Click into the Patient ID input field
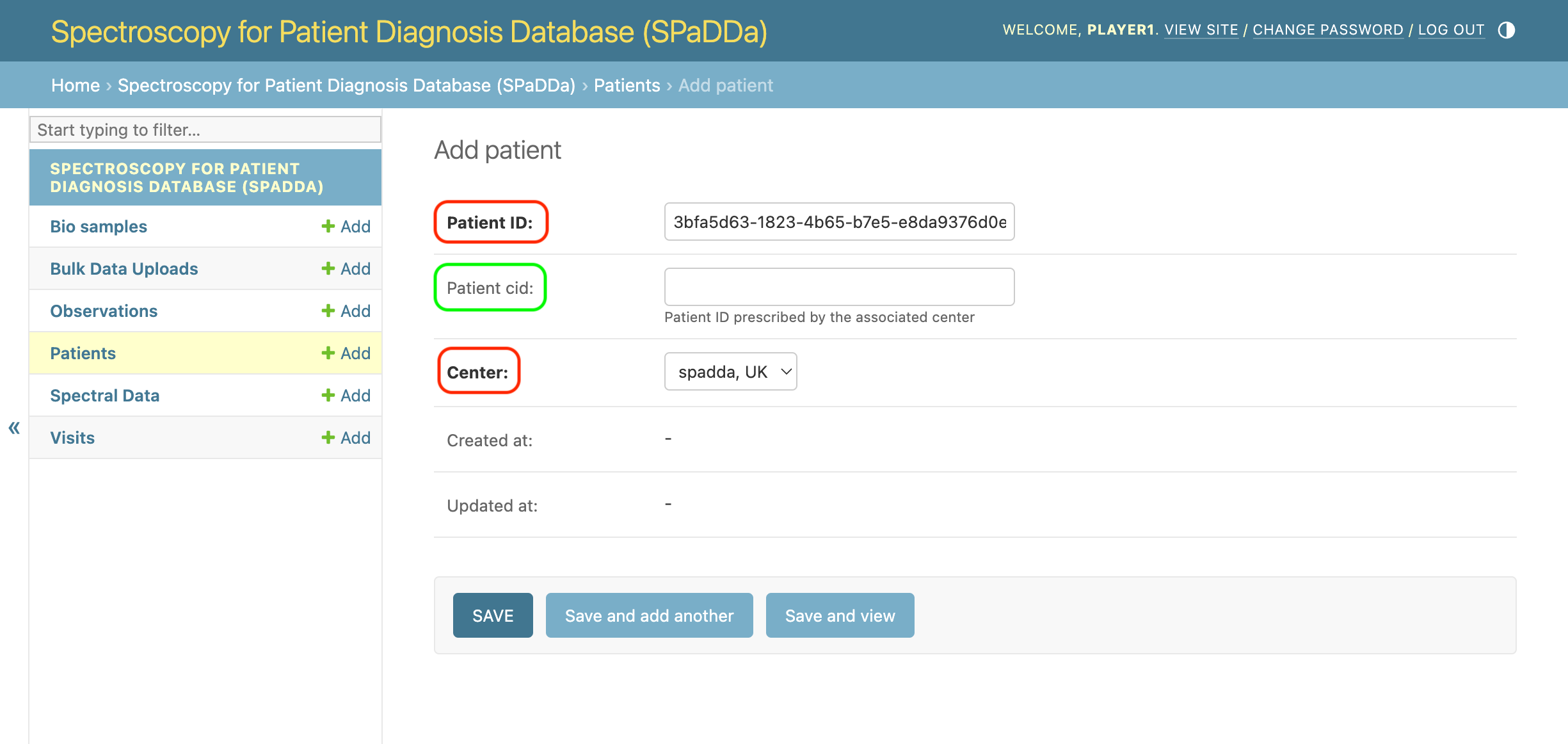 pos(839,222)
